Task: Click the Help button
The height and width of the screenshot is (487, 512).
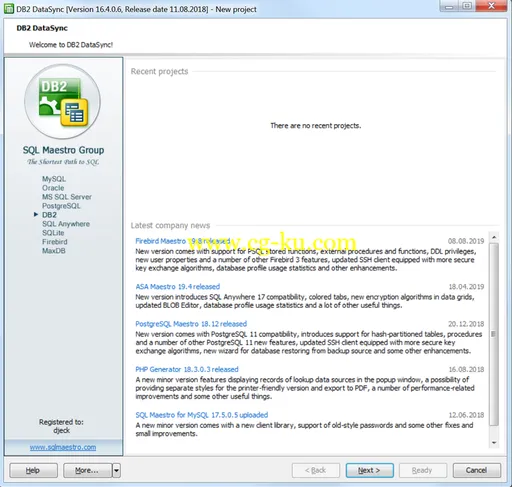Action: [33, 470]
